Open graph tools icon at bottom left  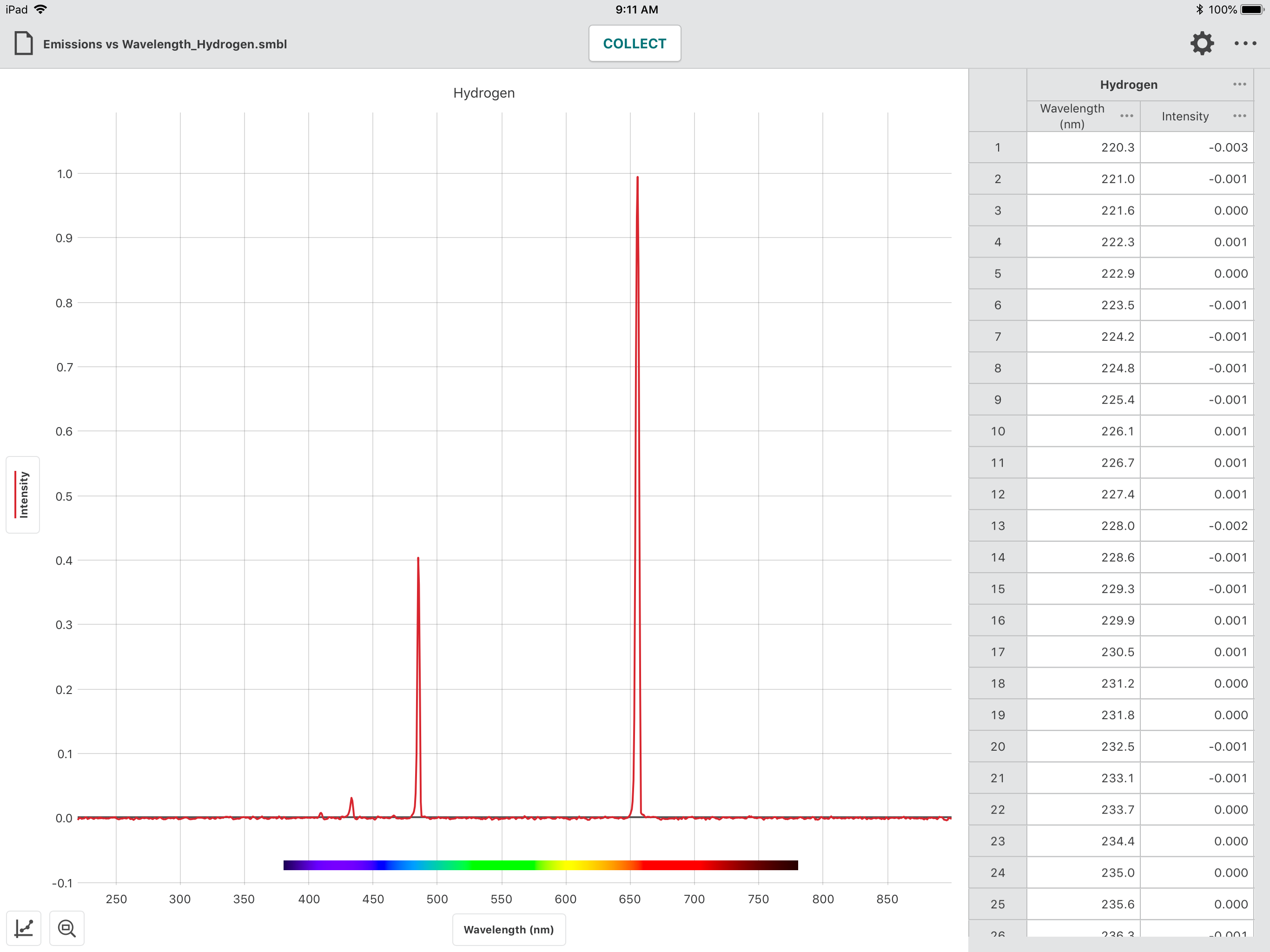point(24,928)
